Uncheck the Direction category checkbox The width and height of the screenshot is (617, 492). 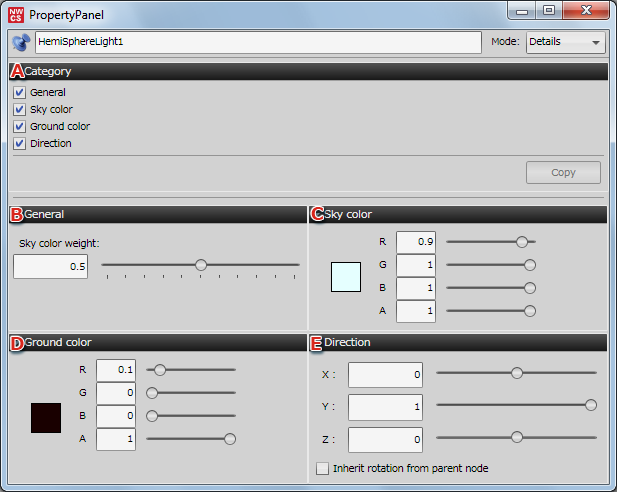(20, 143)
